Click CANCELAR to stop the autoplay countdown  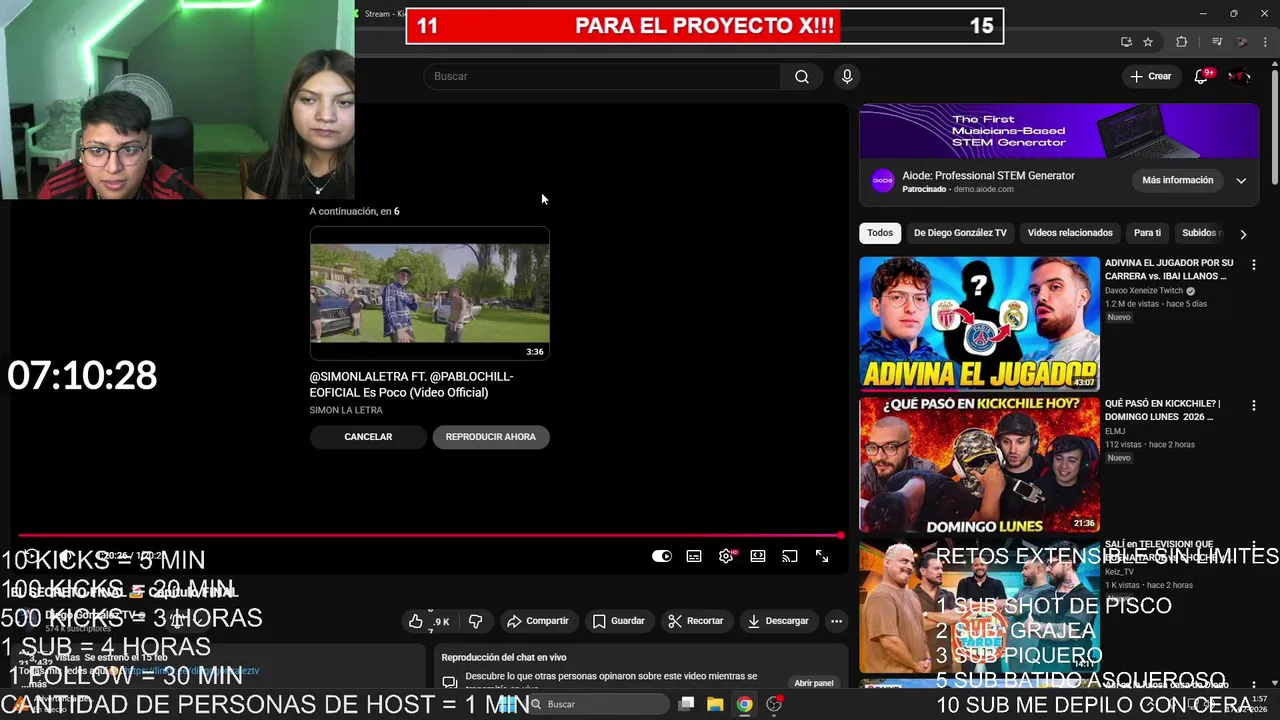(368, 437)
